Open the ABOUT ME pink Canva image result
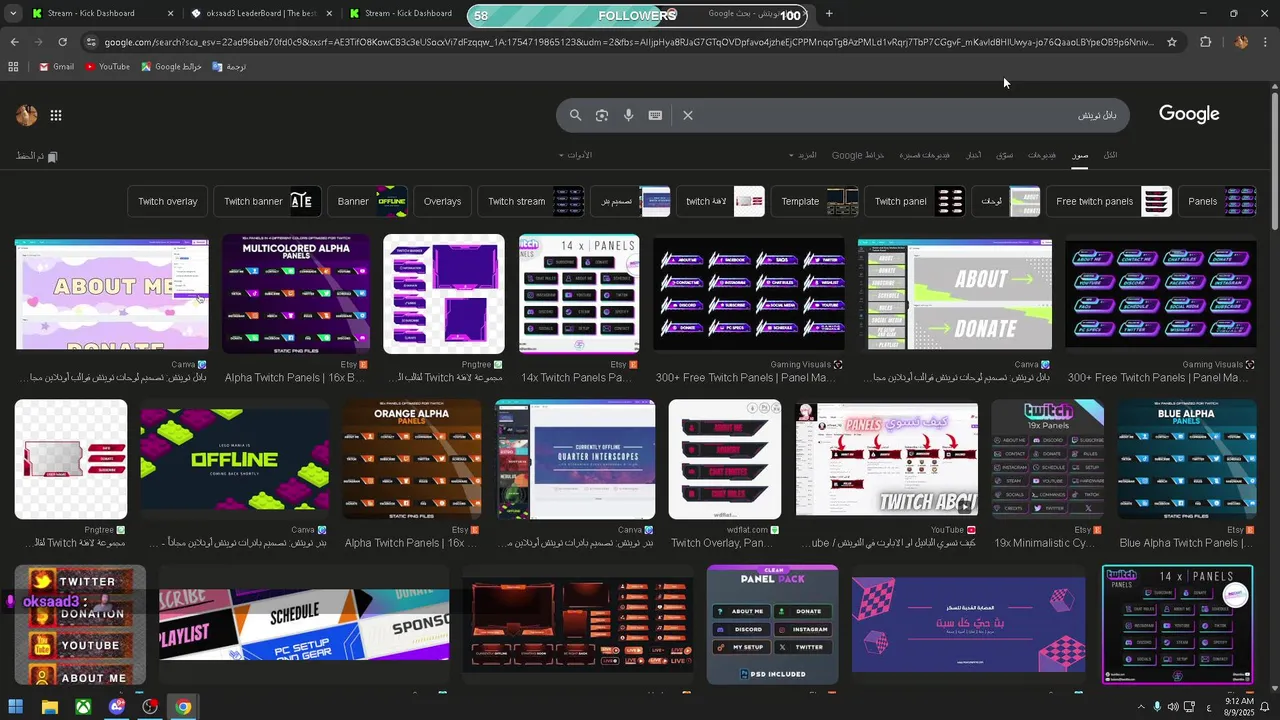The image size is (1280, 720). [x=111, y=293]
